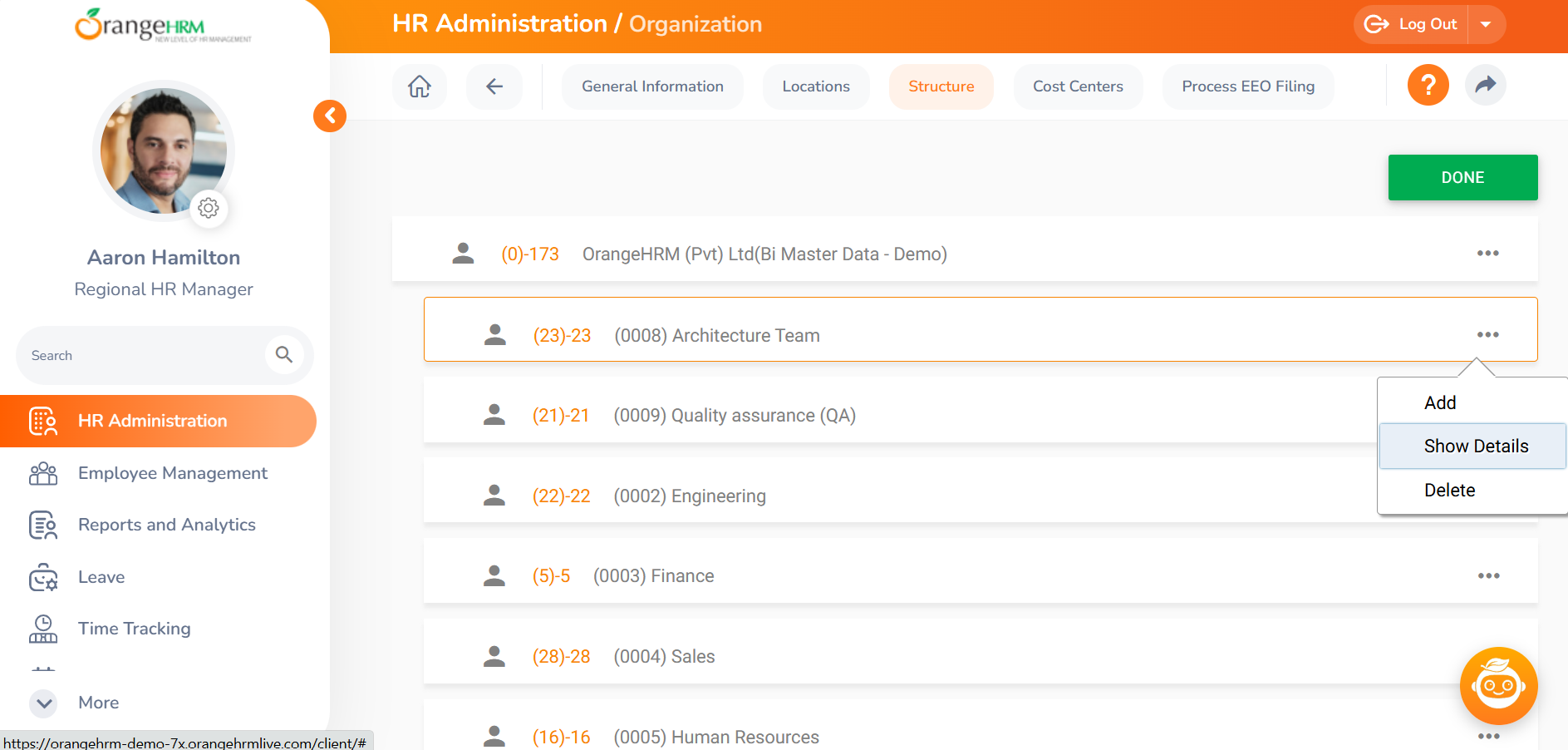
Task: Click person icon in Engineering row
Action: [494, 496]
